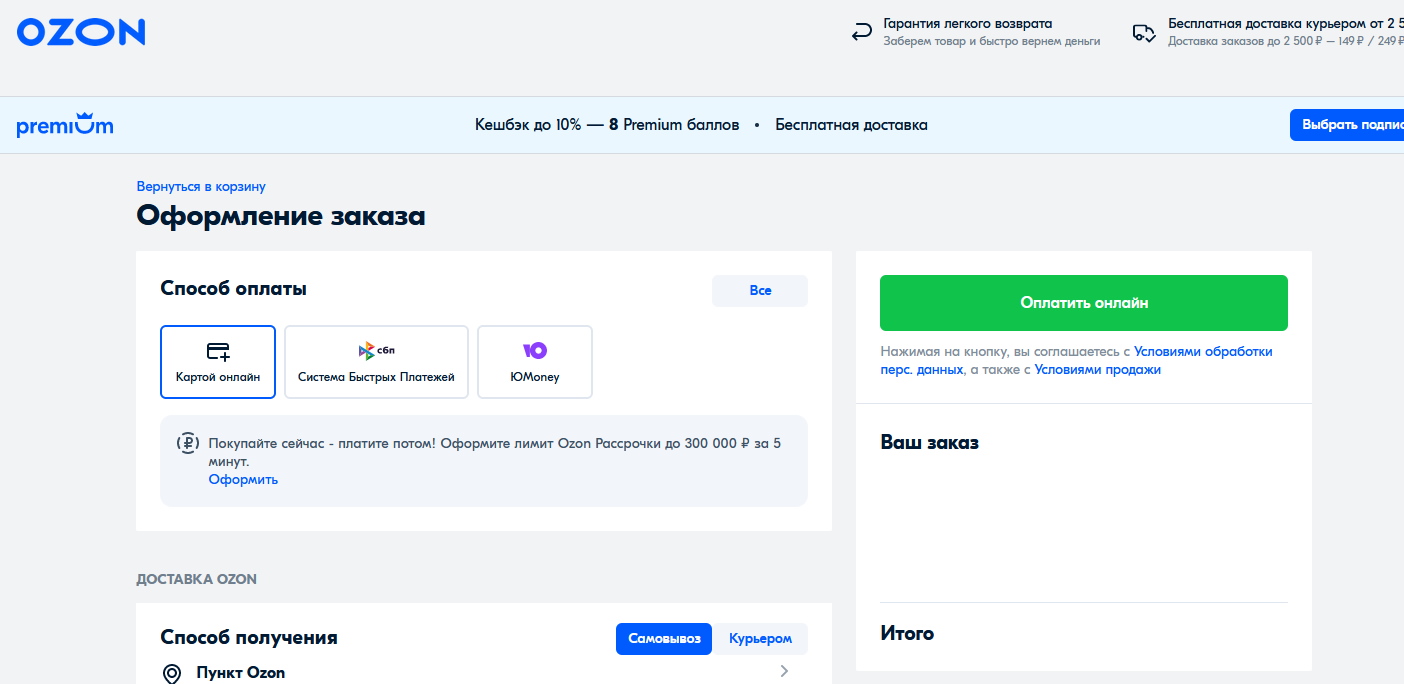
Task: Click Заберем товар и быстро вернем деньги text
Action: pyautogui.click(x=992, y=42)
